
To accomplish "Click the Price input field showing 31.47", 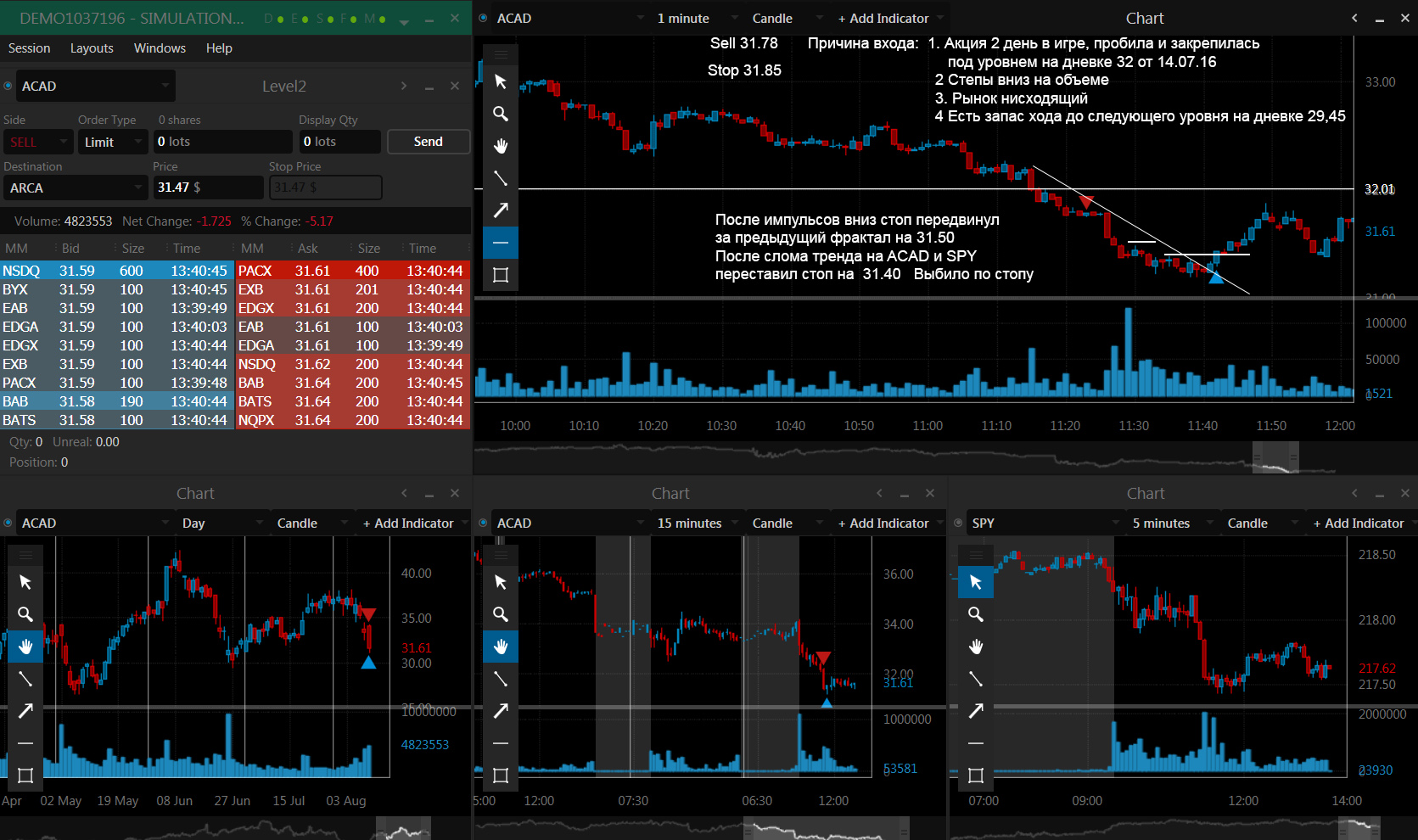I will (x=208, y=188).
